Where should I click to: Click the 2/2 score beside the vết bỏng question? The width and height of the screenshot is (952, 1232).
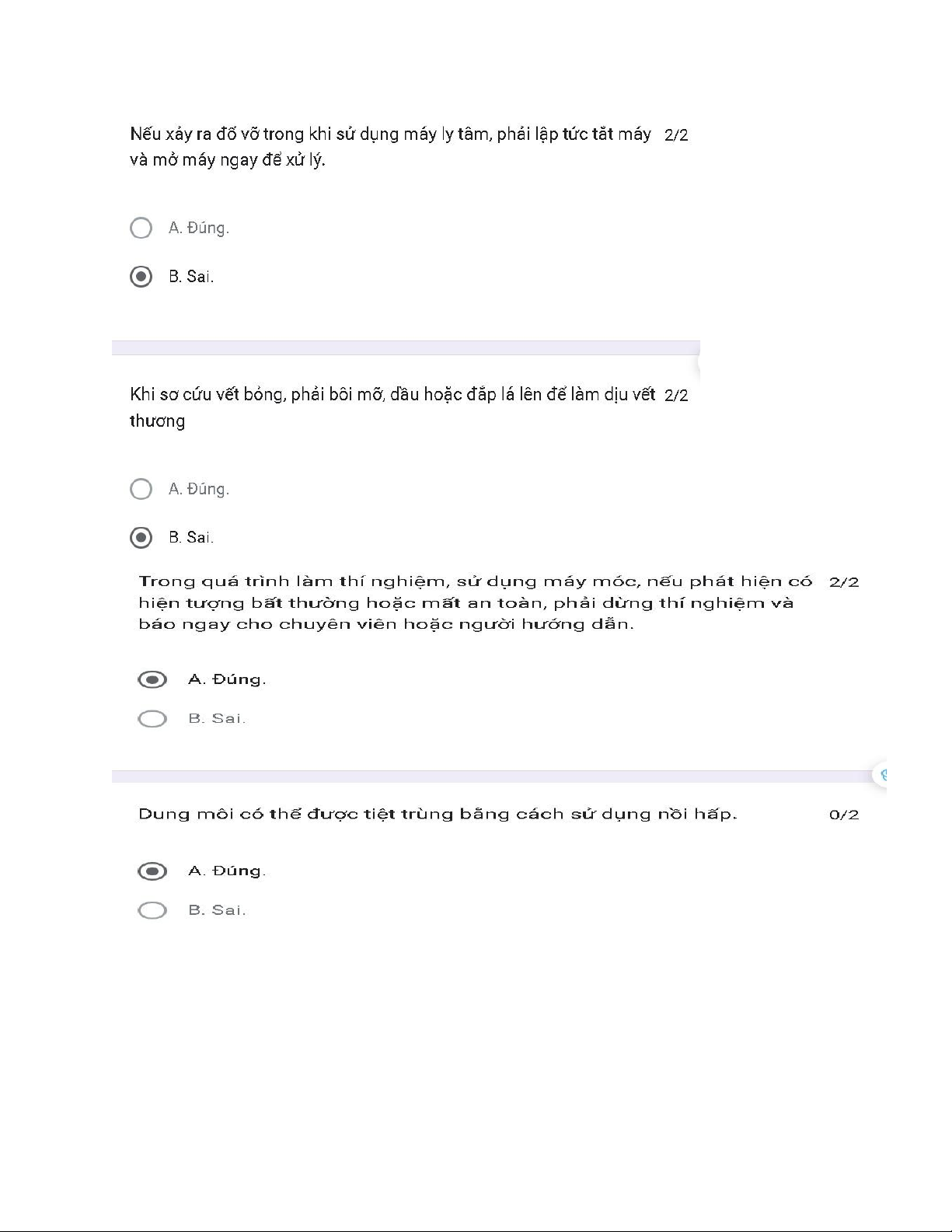(676, 395)
